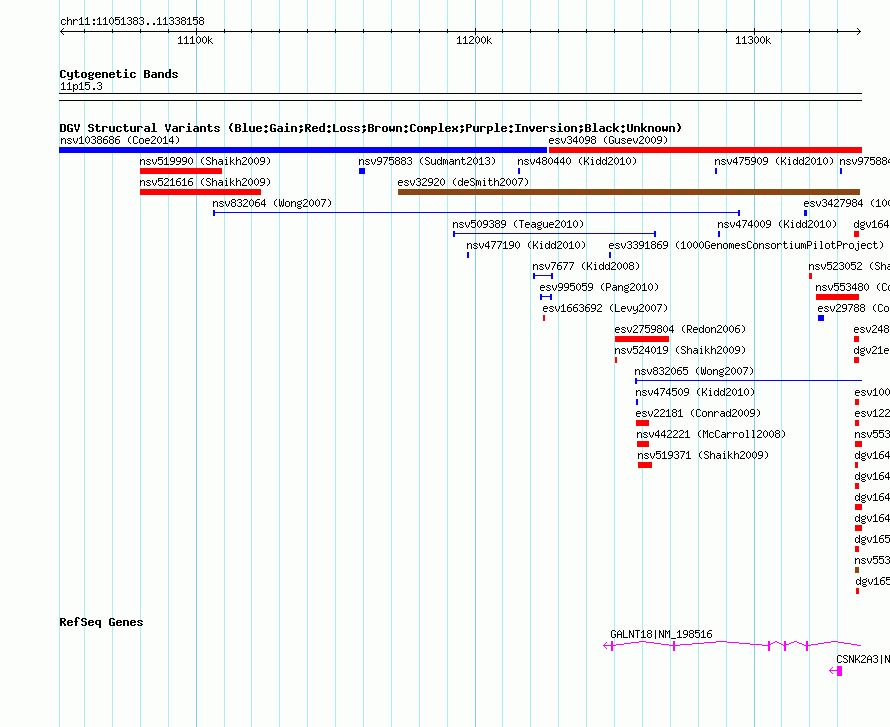
Task: Open the nsv519990 (Shaikh2009) label
Action: click(x=205, y=161)
